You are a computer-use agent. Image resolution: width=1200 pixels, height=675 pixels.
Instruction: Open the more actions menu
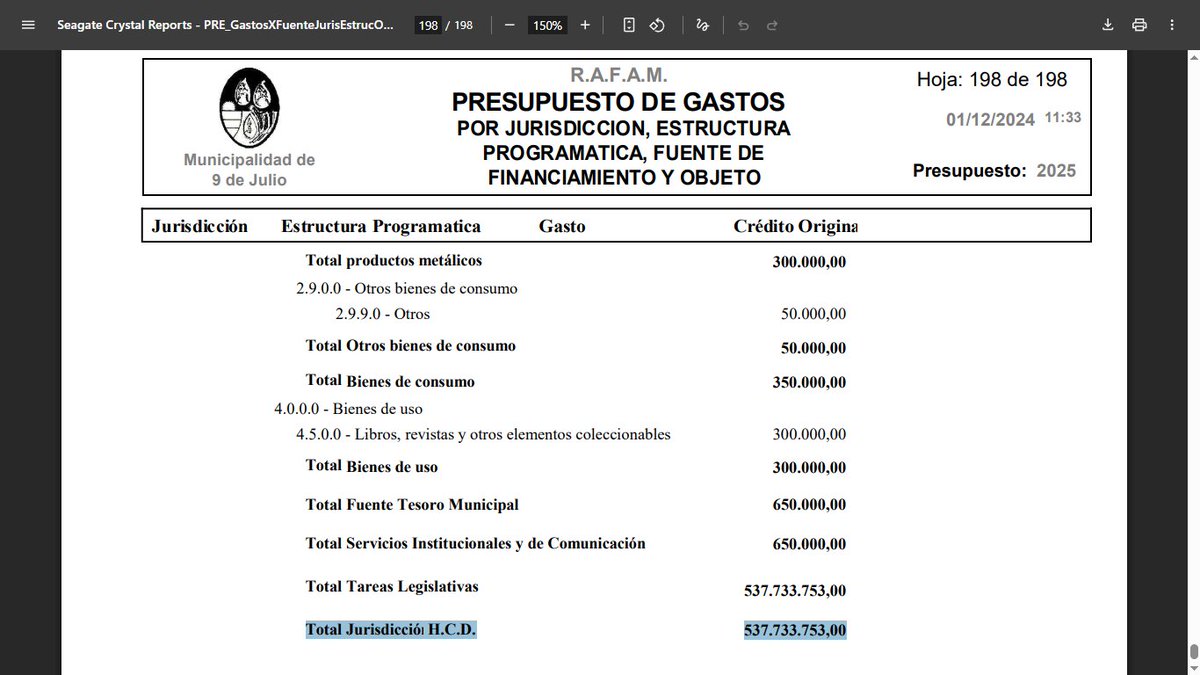pyautogui.click(x=1171, y=25)
